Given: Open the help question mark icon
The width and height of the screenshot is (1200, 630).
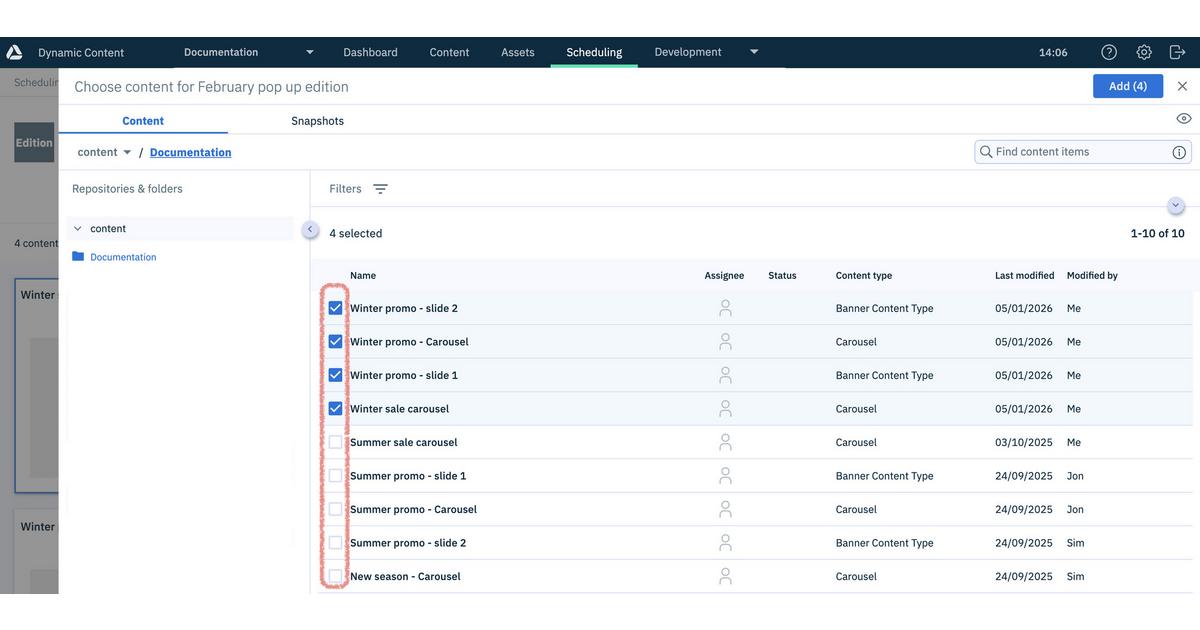Looking at the screenshot, I should coord(1109,52).
